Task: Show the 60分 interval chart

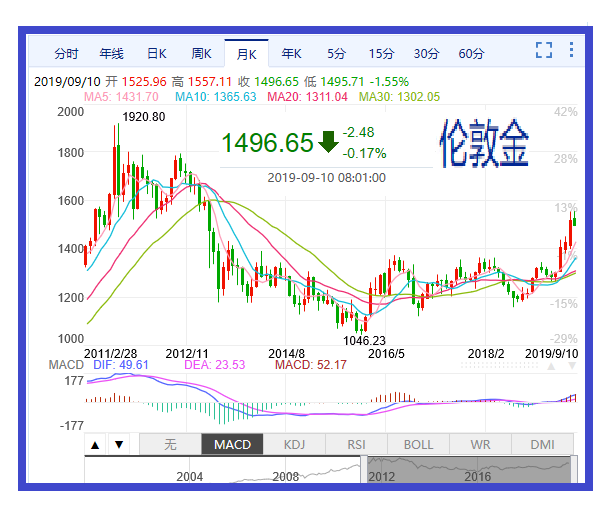Action: (x=471, y=53)
